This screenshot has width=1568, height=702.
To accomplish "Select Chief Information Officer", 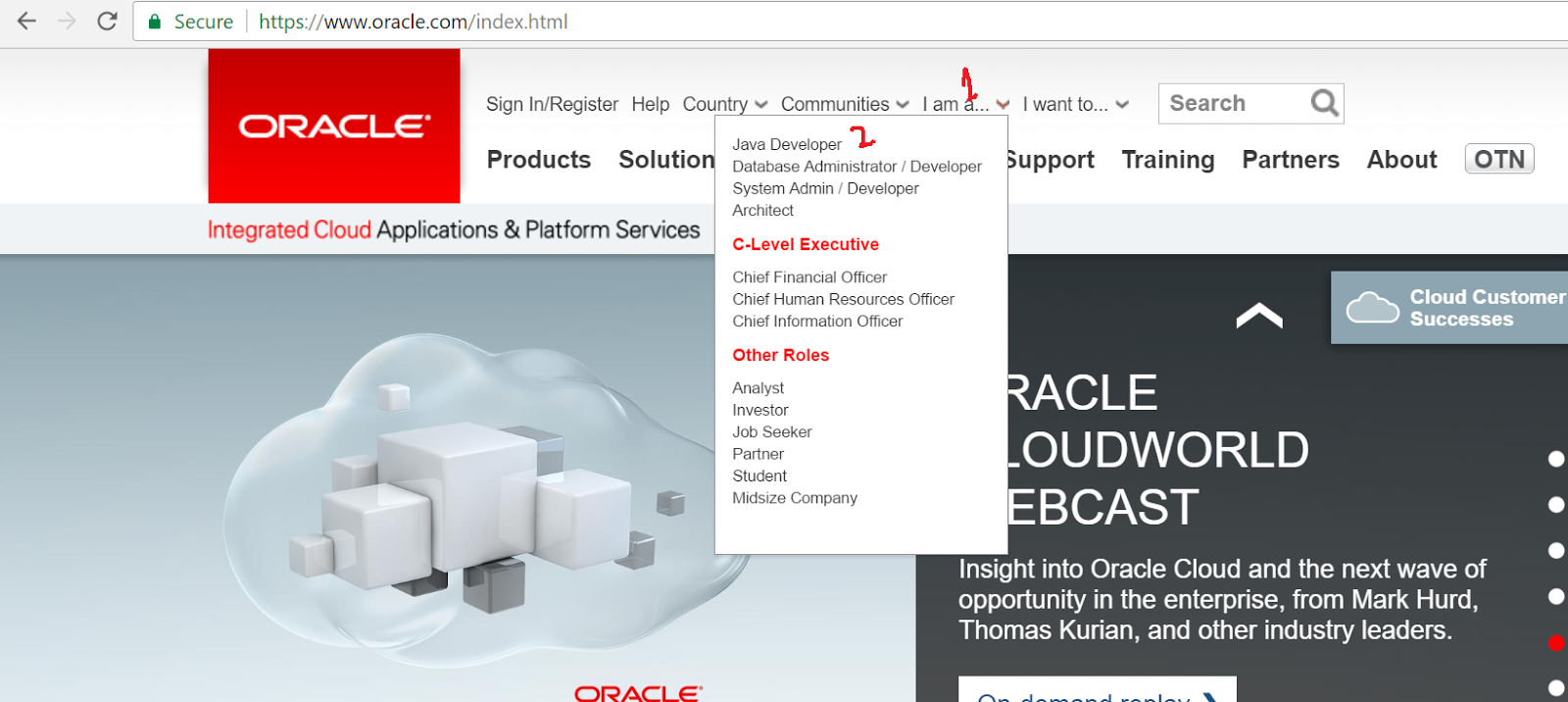I will pyautogui.click(x=817, y=321).
